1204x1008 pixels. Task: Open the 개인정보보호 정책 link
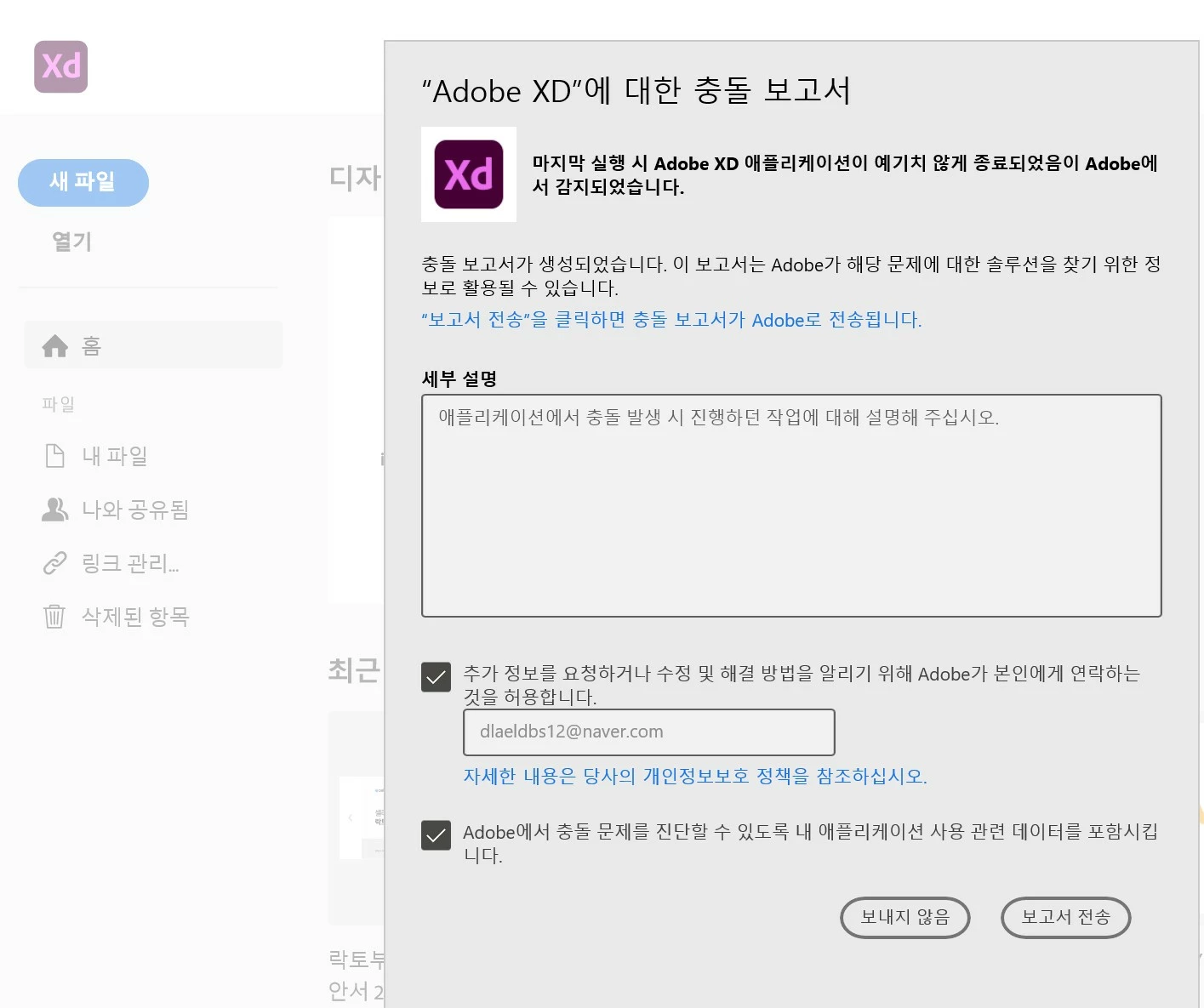coord(695,776)
